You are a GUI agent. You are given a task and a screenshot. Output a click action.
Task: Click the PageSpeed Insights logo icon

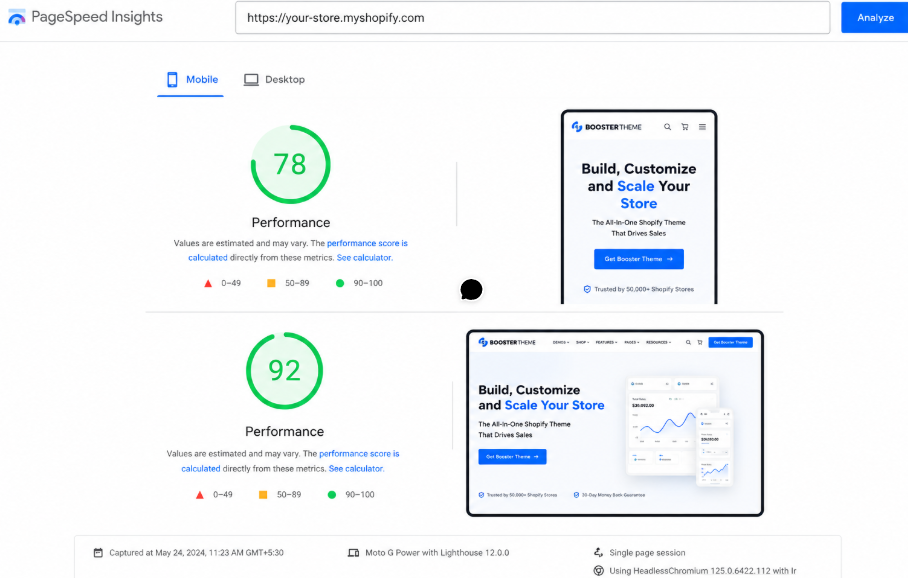click(x=17, y=17)
